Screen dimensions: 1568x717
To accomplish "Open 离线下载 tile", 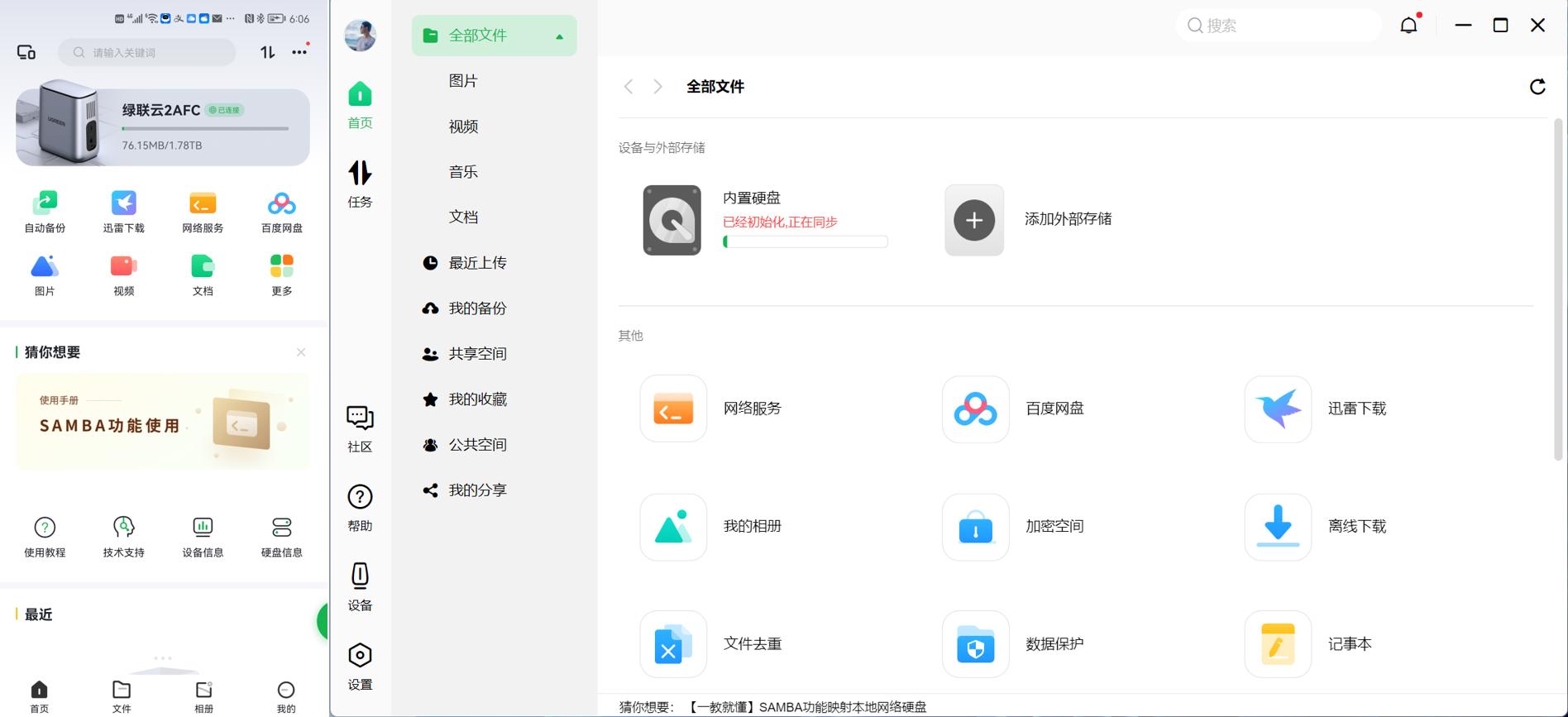I will [x=1278, y=527].
